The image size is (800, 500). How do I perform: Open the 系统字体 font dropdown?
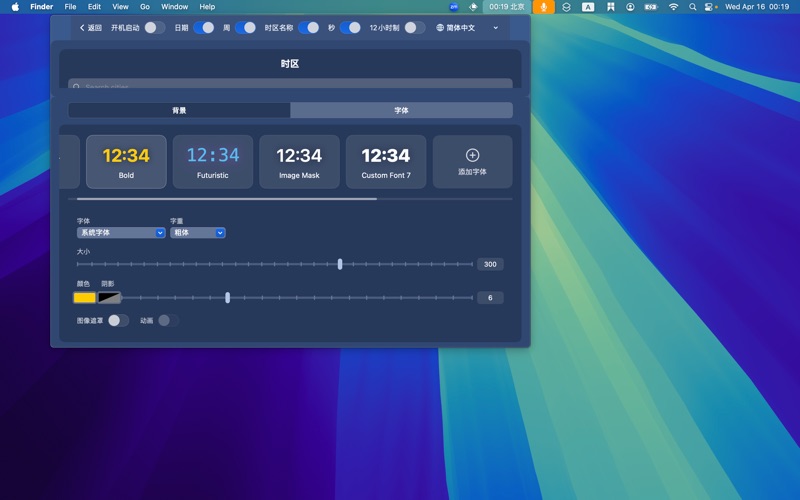coord(121,233)
